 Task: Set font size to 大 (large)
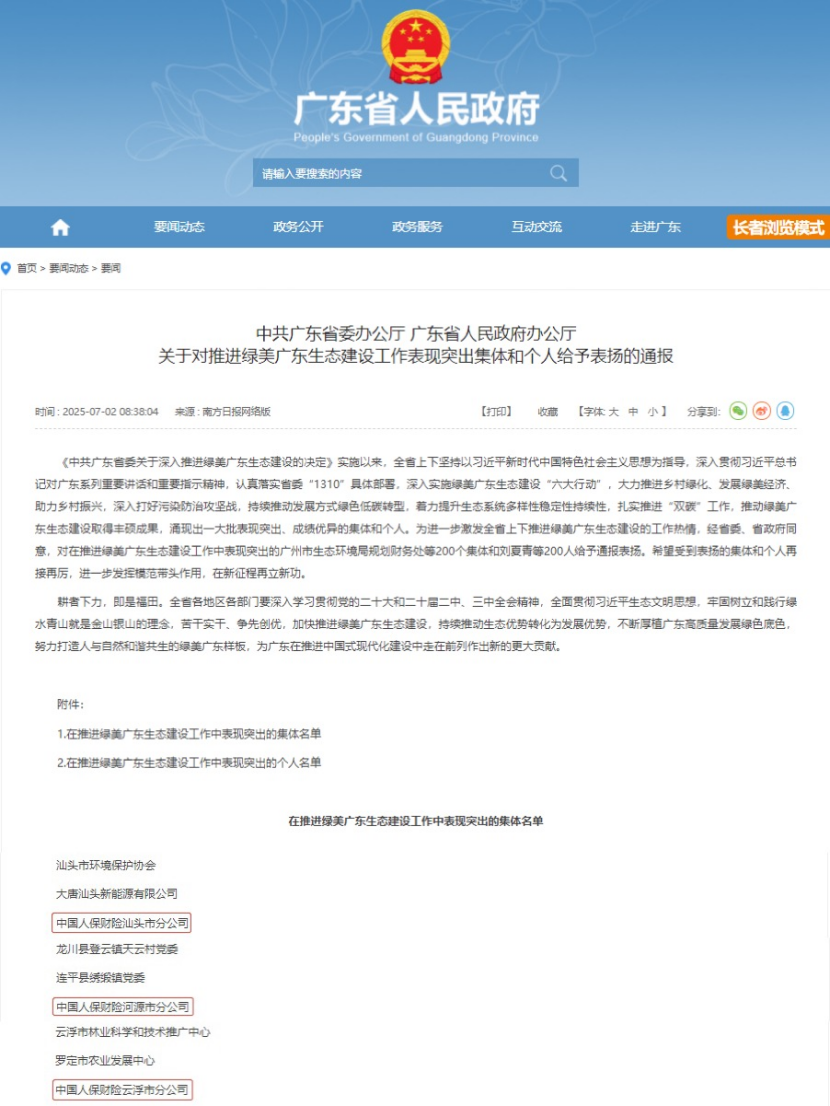614,412
